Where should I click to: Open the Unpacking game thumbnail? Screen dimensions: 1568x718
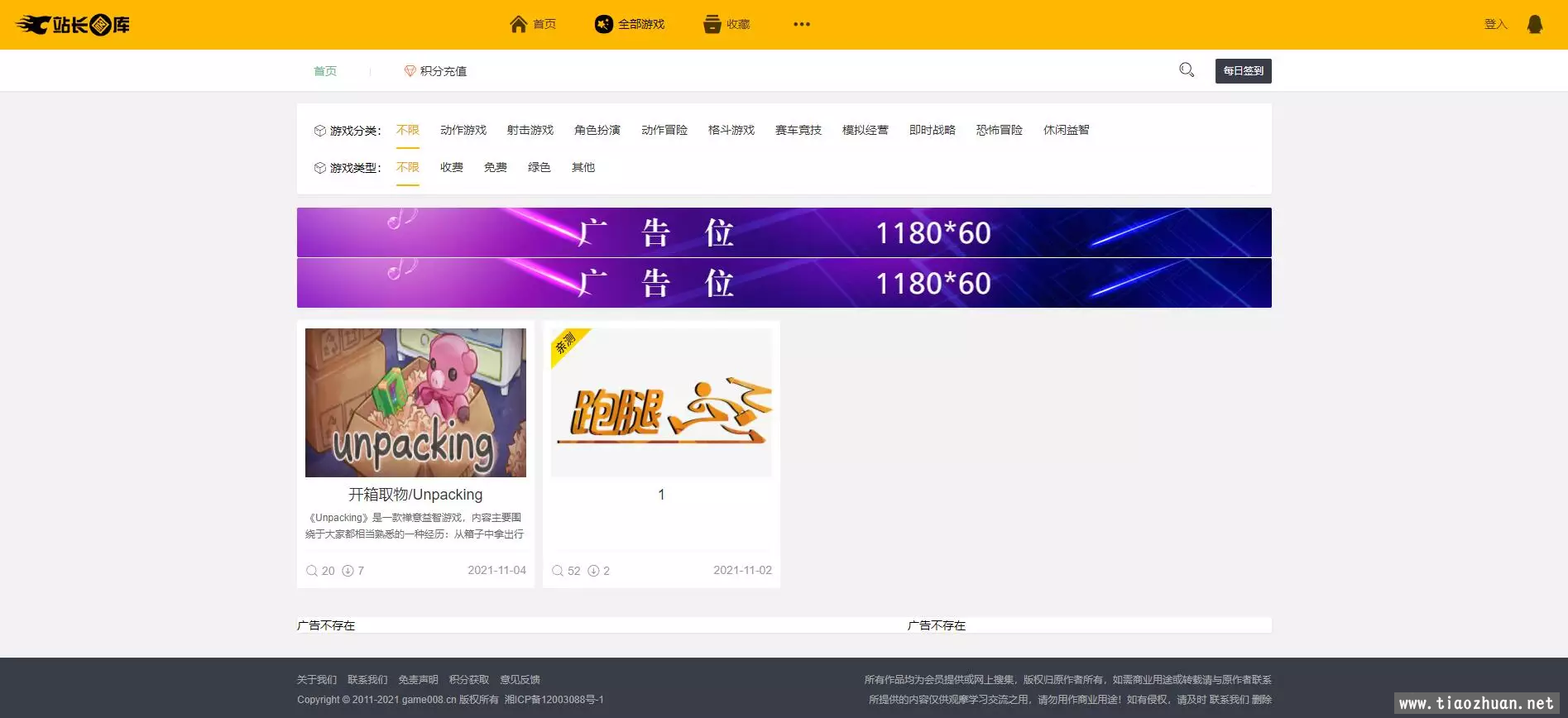(415, 402)
